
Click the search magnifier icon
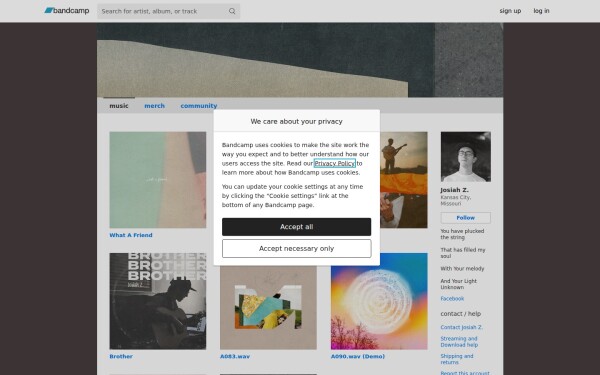tap(232, 11)
